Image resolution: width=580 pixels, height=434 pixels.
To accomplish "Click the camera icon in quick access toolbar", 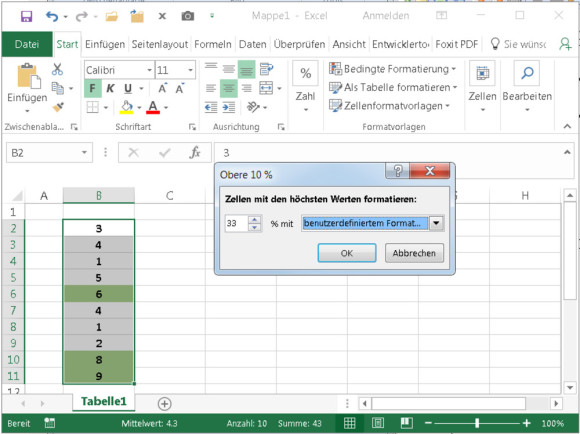I will point(188,16).
